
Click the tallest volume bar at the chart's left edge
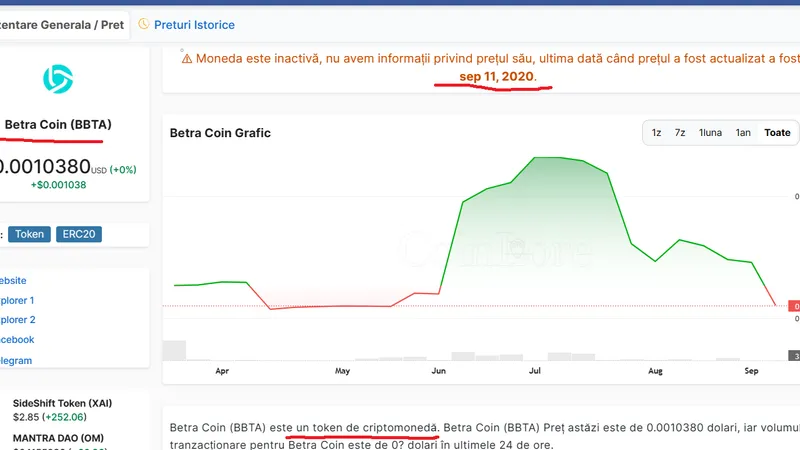click(174, 351)
